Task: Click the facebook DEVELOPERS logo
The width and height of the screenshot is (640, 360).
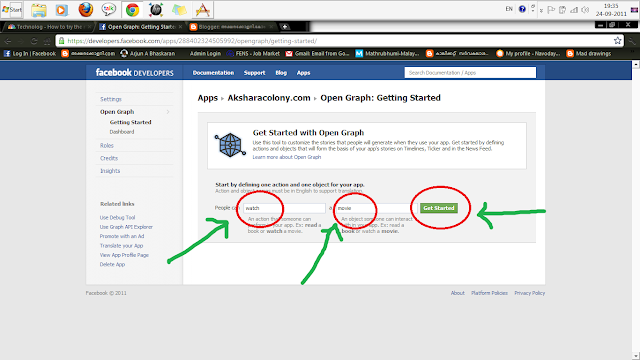Action: (x=134, y=73)
